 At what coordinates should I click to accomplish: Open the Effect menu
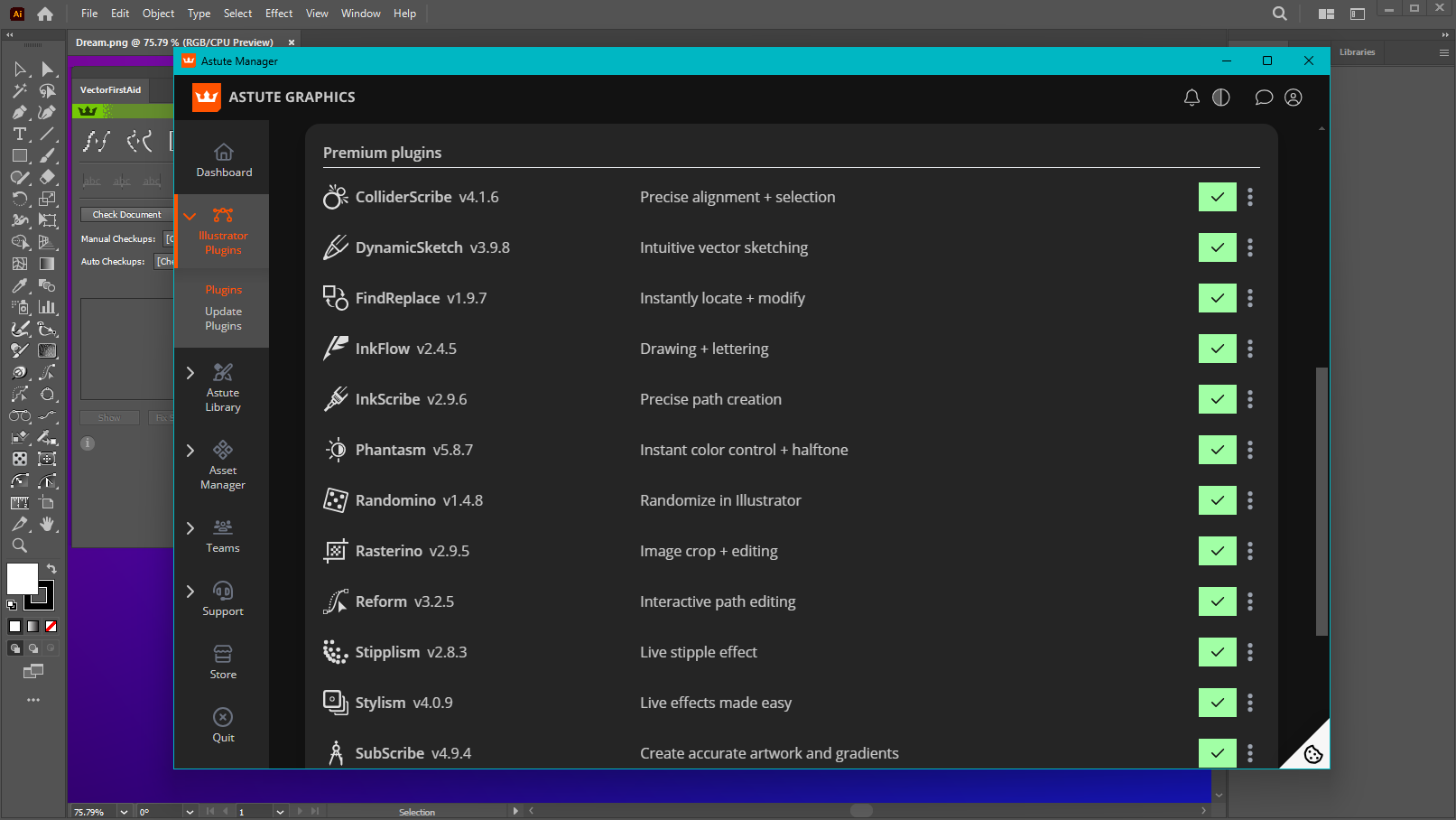[x=279, y=14]
